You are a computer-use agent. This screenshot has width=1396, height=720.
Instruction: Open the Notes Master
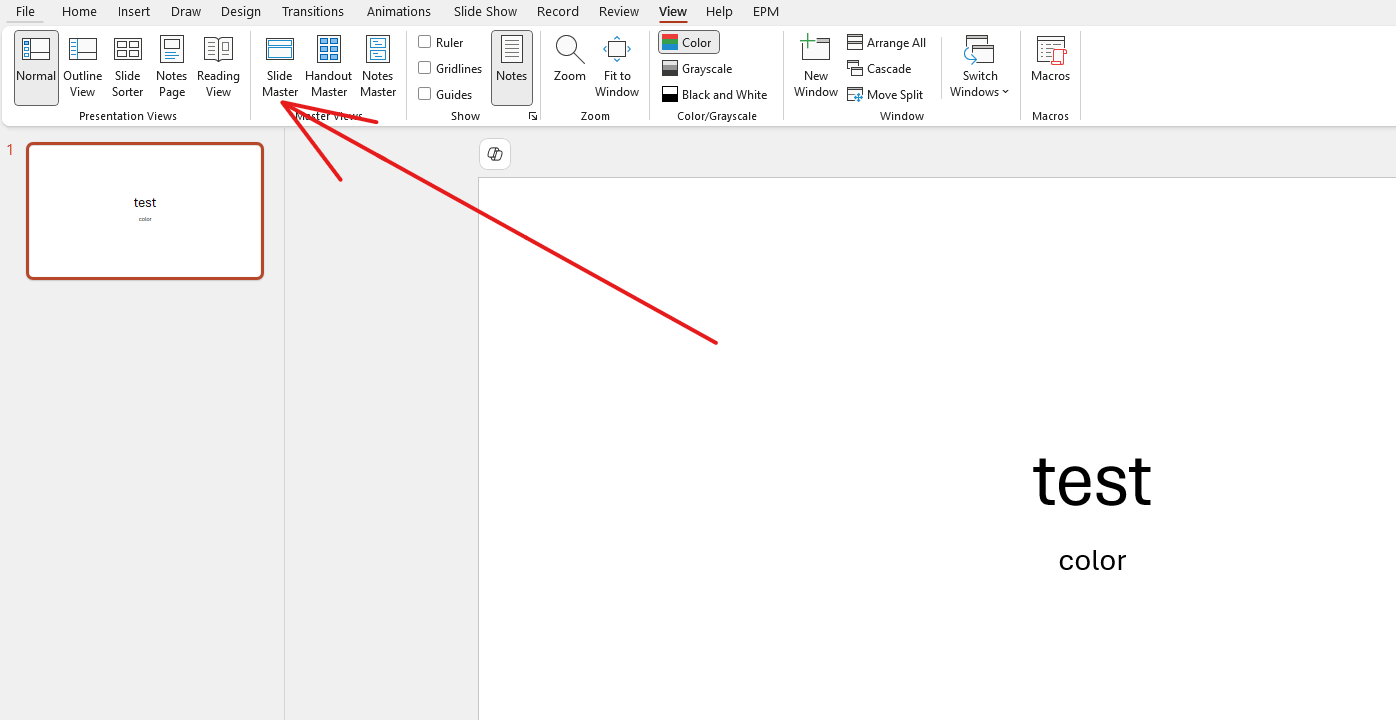click(377, 65)
